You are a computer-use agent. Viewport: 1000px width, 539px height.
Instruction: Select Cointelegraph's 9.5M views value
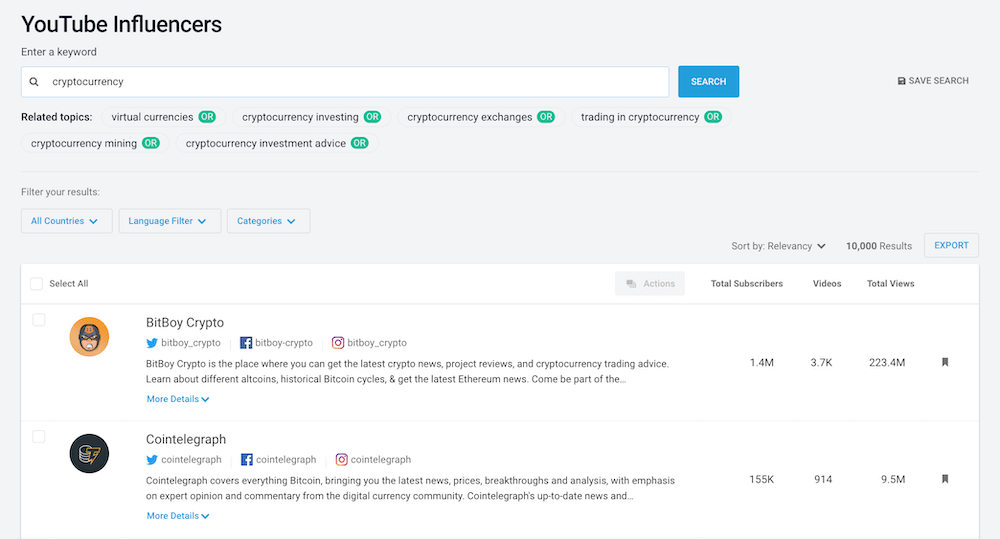pos(893,479)
